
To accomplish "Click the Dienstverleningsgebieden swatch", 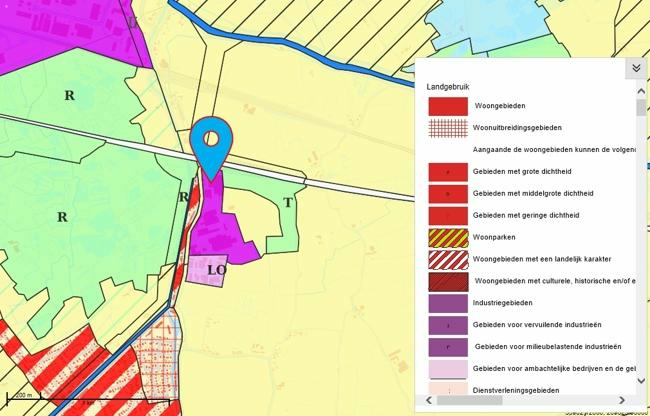I will click(x=448, y=388).
